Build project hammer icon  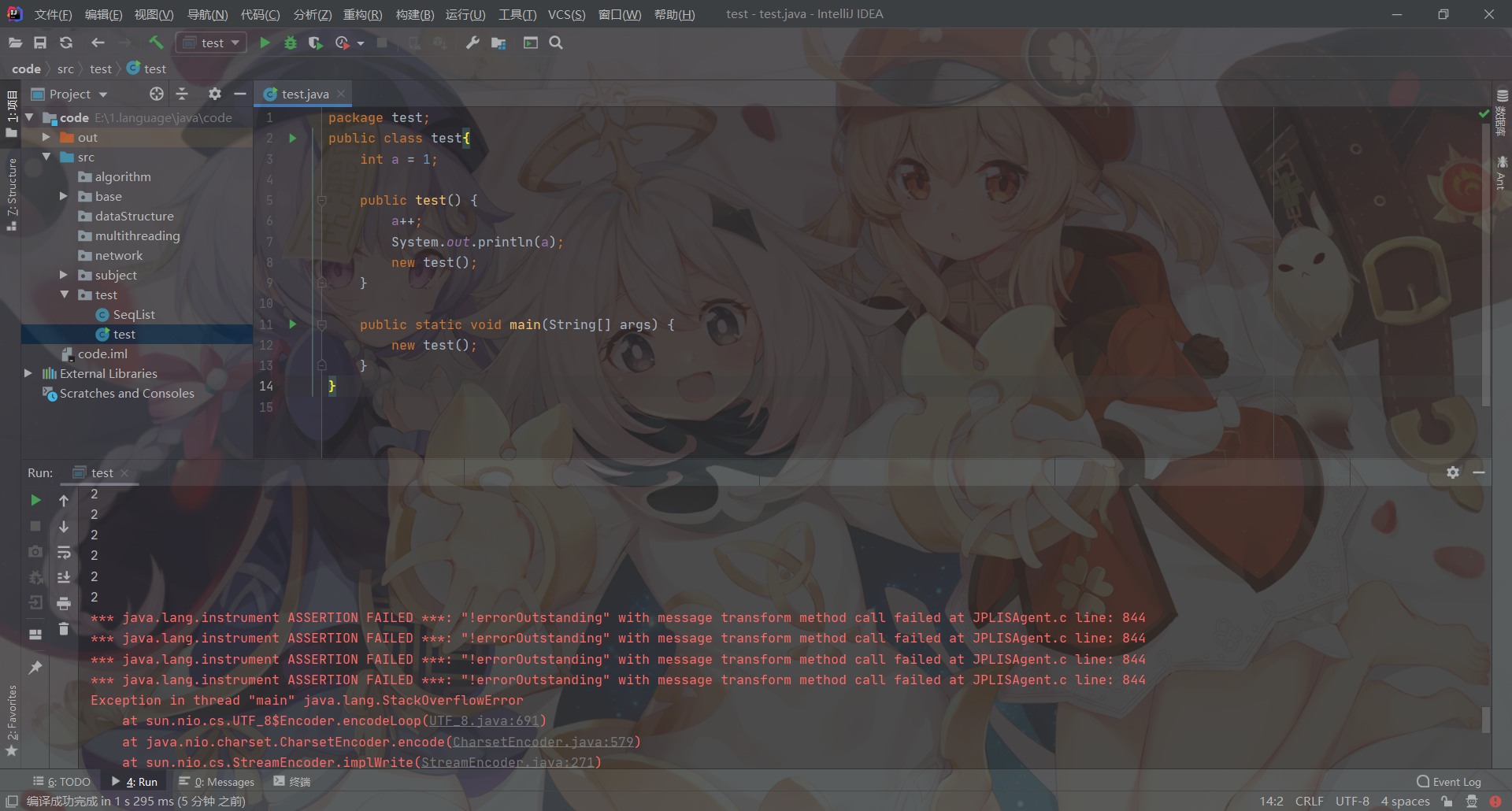(156, 43)
